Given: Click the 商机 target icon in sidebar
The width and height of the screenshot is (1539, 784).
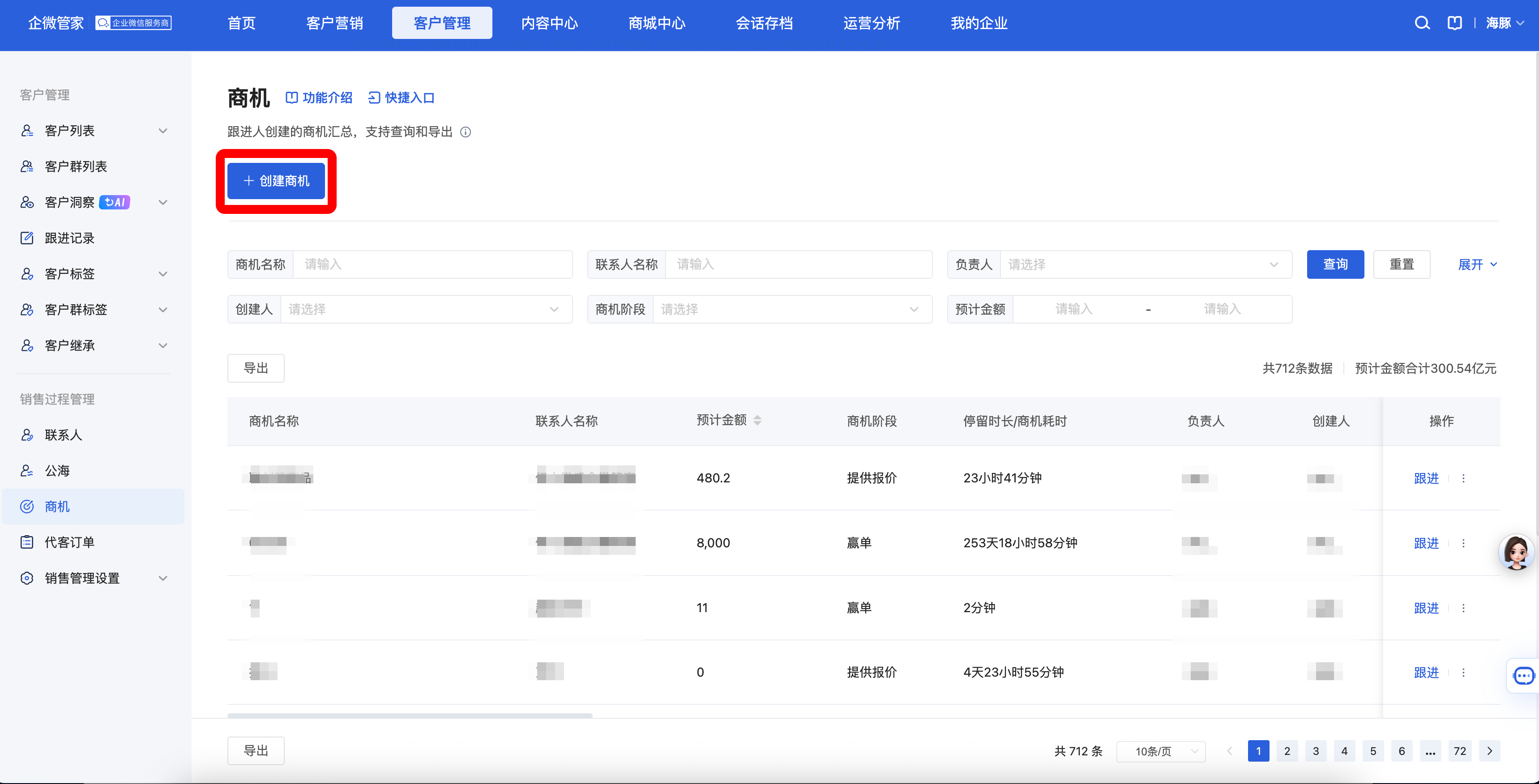Looking at the screenshot, I should pos(27,507).
